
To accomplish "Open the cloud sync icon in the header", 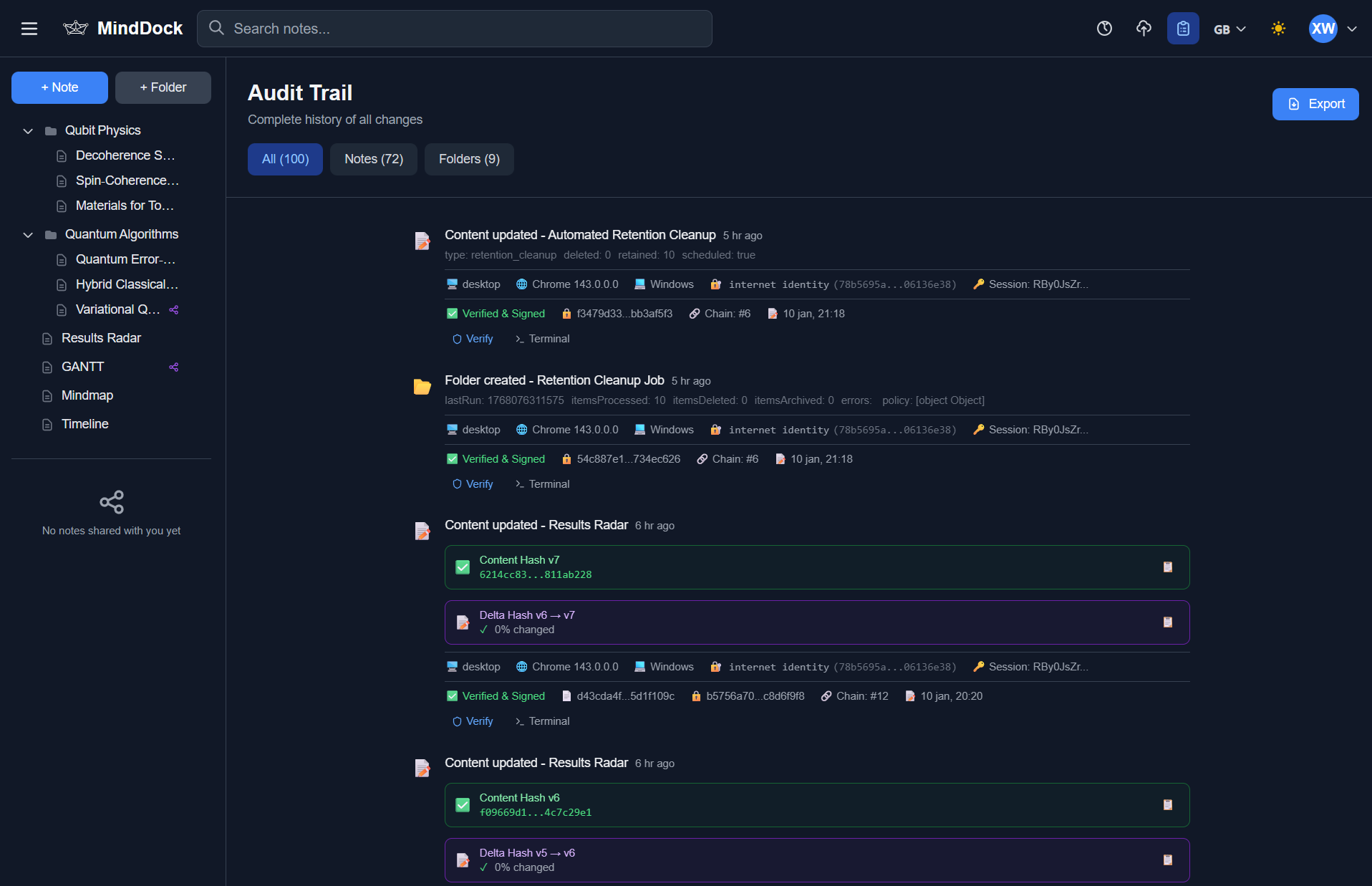I will [1144, 29].
